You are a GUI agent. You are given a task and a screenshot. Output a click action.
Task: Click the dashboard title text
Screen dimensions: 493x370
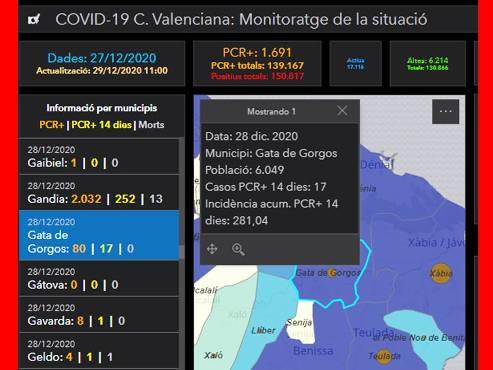point(241,19)
